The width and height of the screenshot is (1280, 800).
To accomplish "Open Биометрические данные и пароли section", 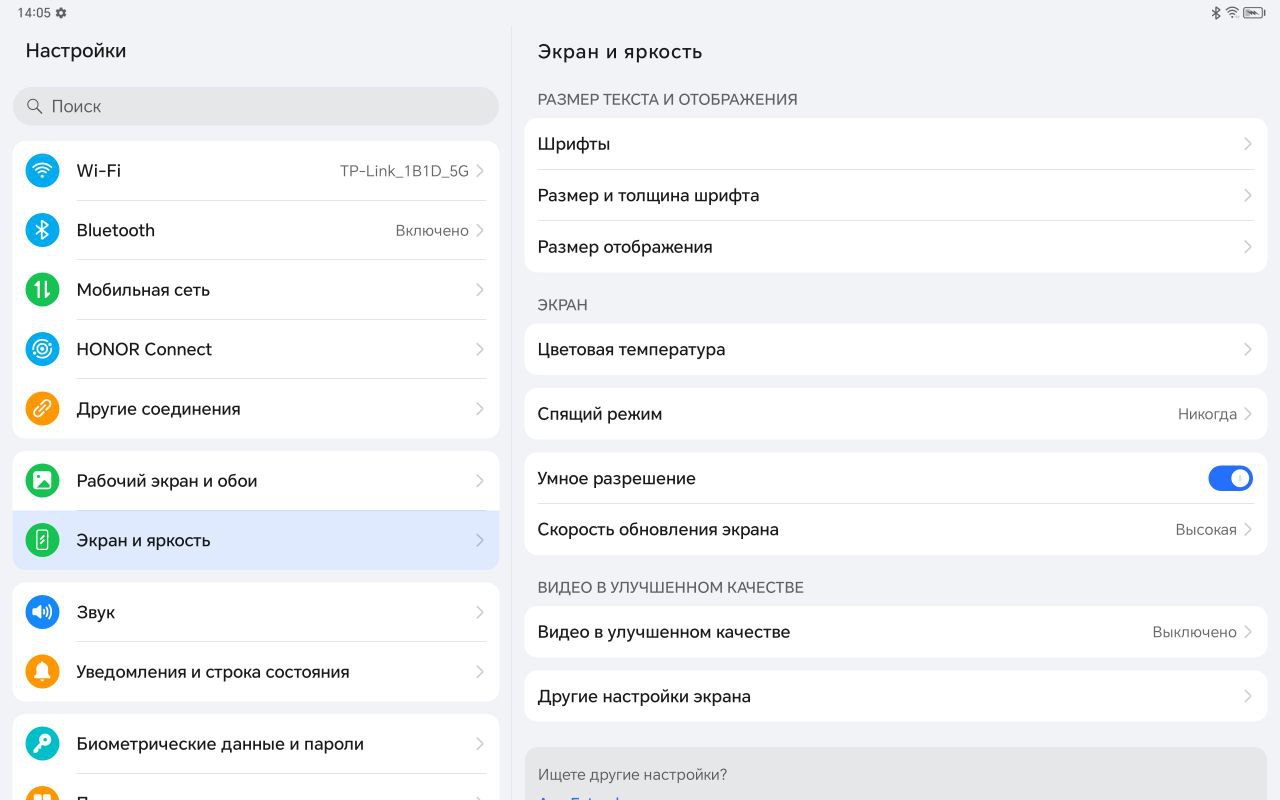I will coord(256,744).
